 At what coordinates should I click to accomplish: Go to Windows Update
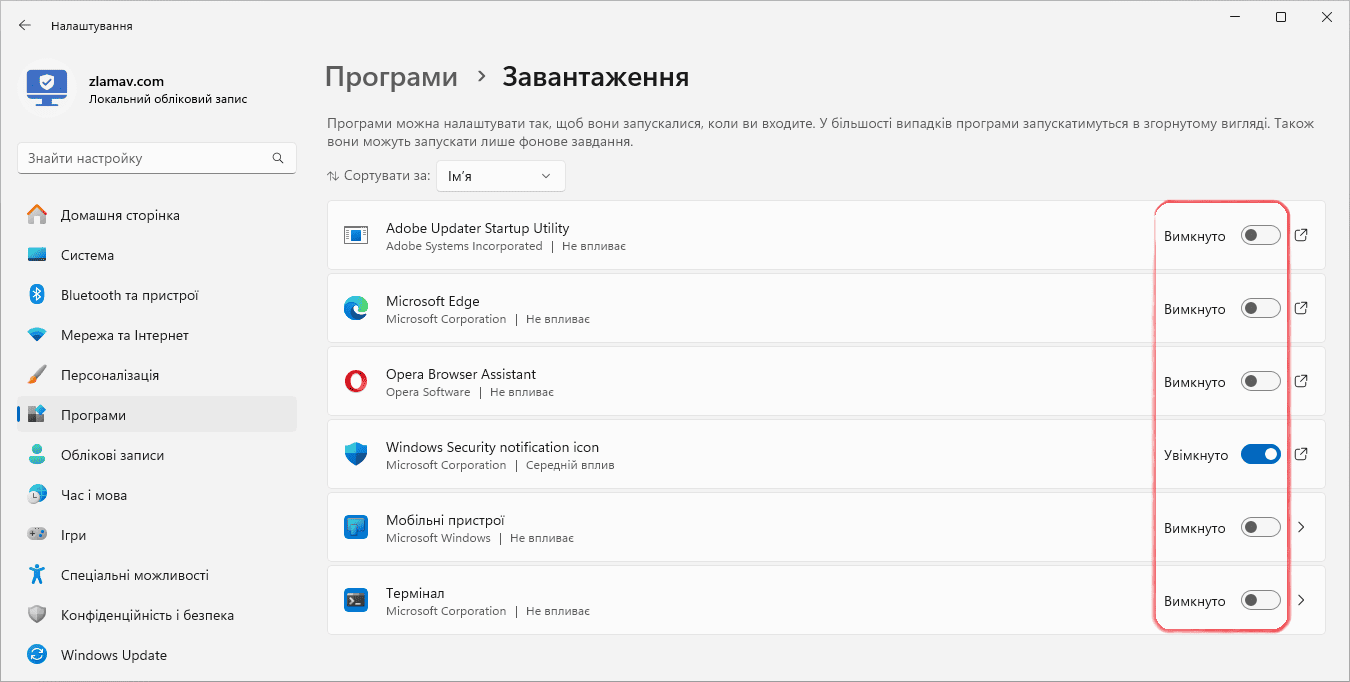tap(157, 655)
